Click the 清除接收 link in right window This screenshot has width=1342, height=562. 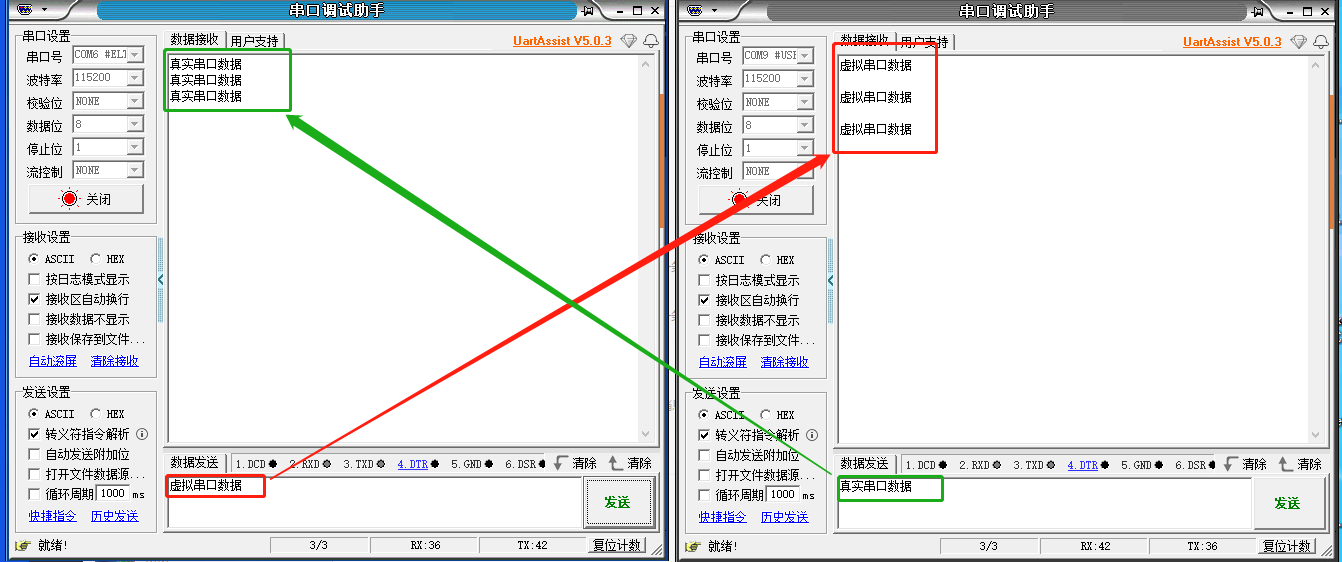point(785,362)
